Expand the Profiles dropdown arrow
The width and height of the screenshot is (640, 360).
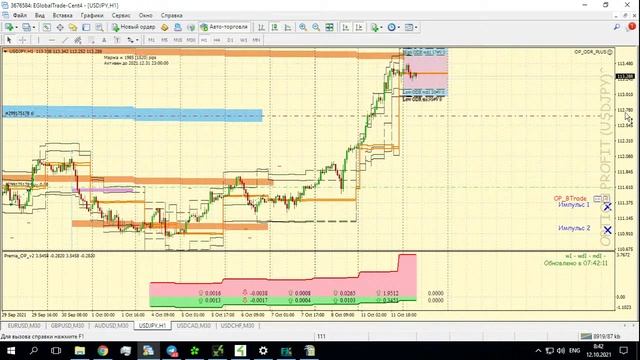click(34, 27)
